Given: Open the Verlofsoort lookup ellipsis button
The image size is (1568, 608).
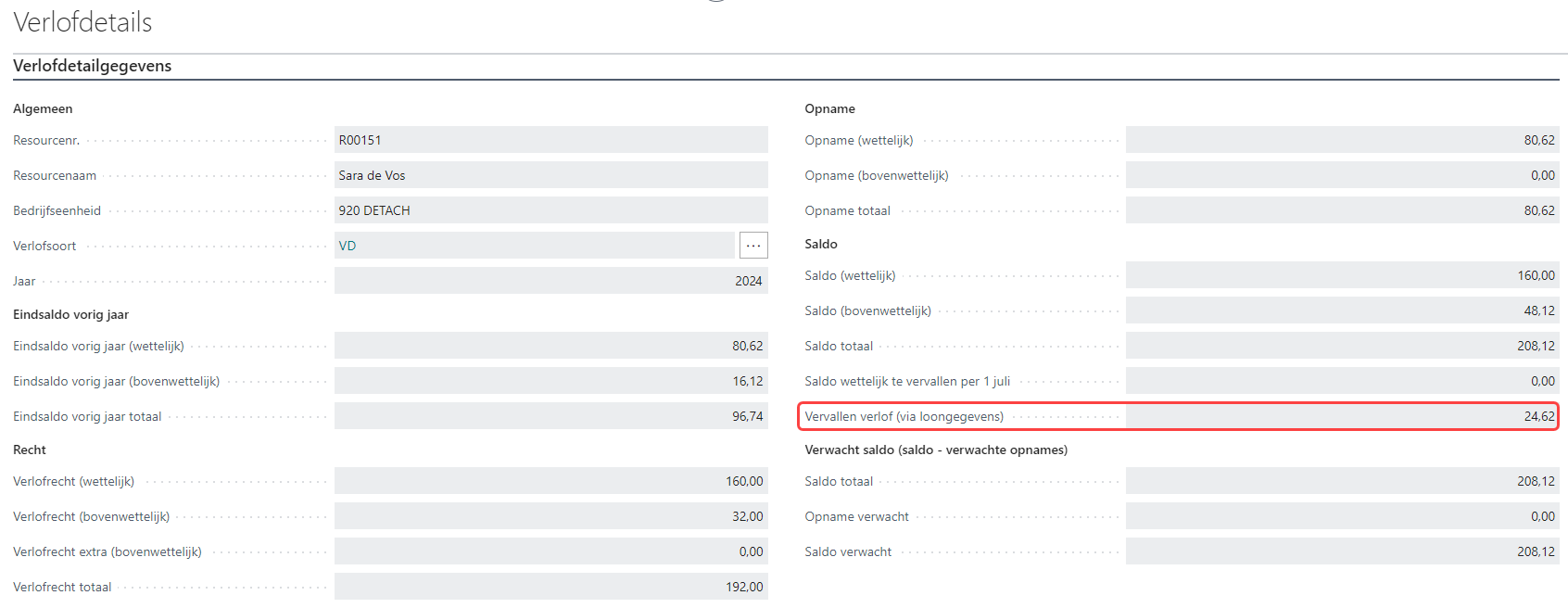Looking at the screenshot, I should tap(753, 246).
